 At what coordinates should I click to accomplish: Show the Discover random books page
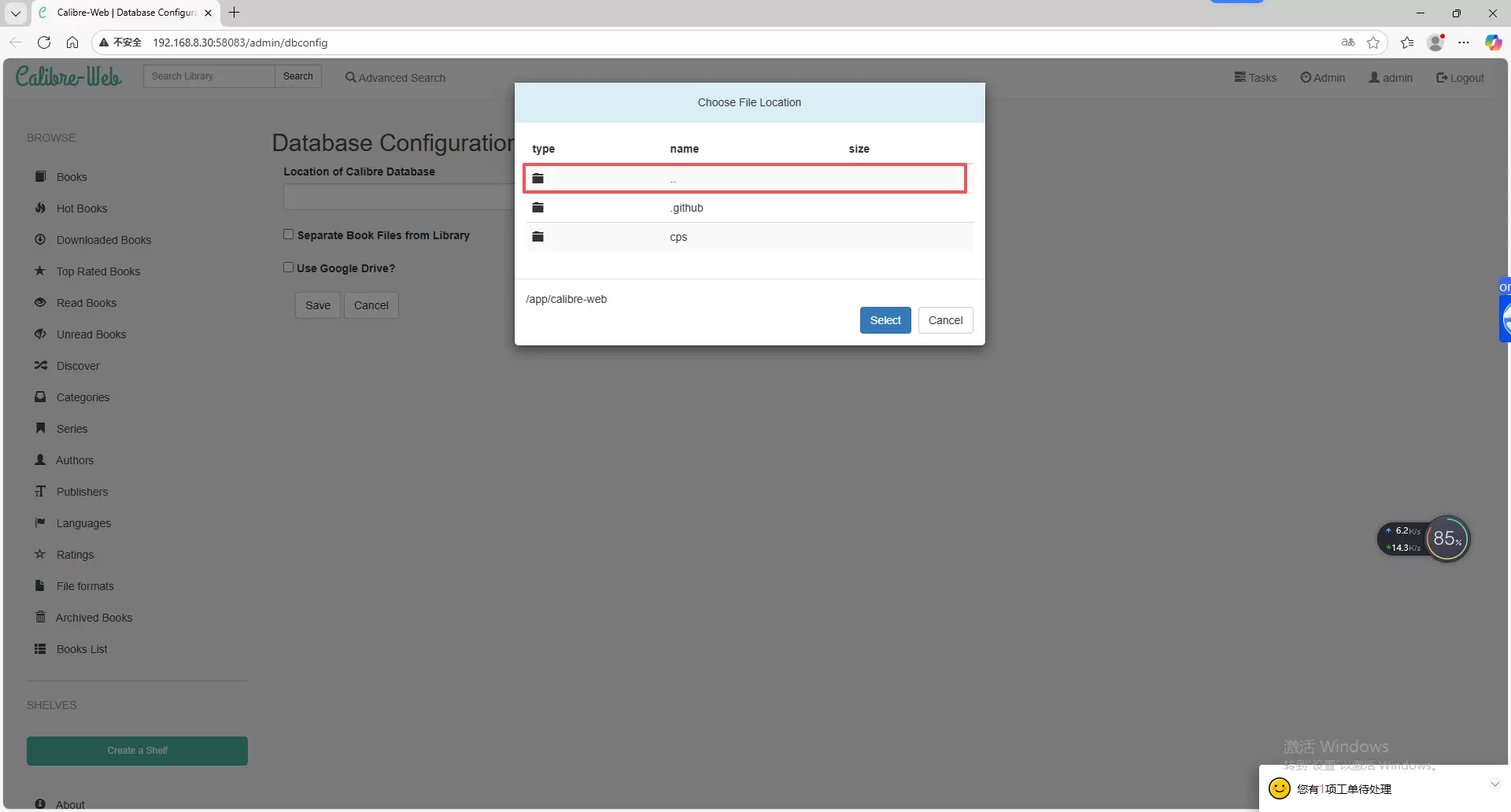(x=77, y=366)
